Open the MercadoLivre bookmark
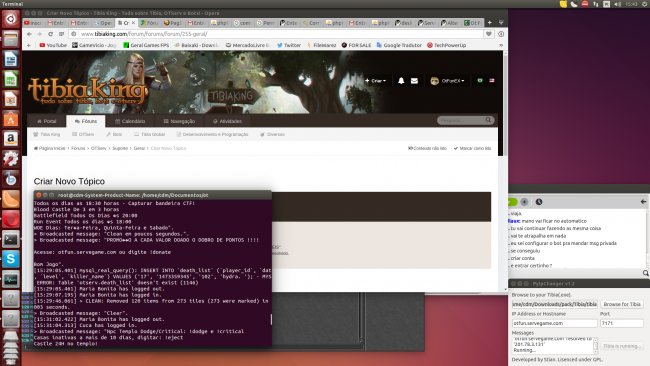Screen dimensions: 650x366 [247, 45]
